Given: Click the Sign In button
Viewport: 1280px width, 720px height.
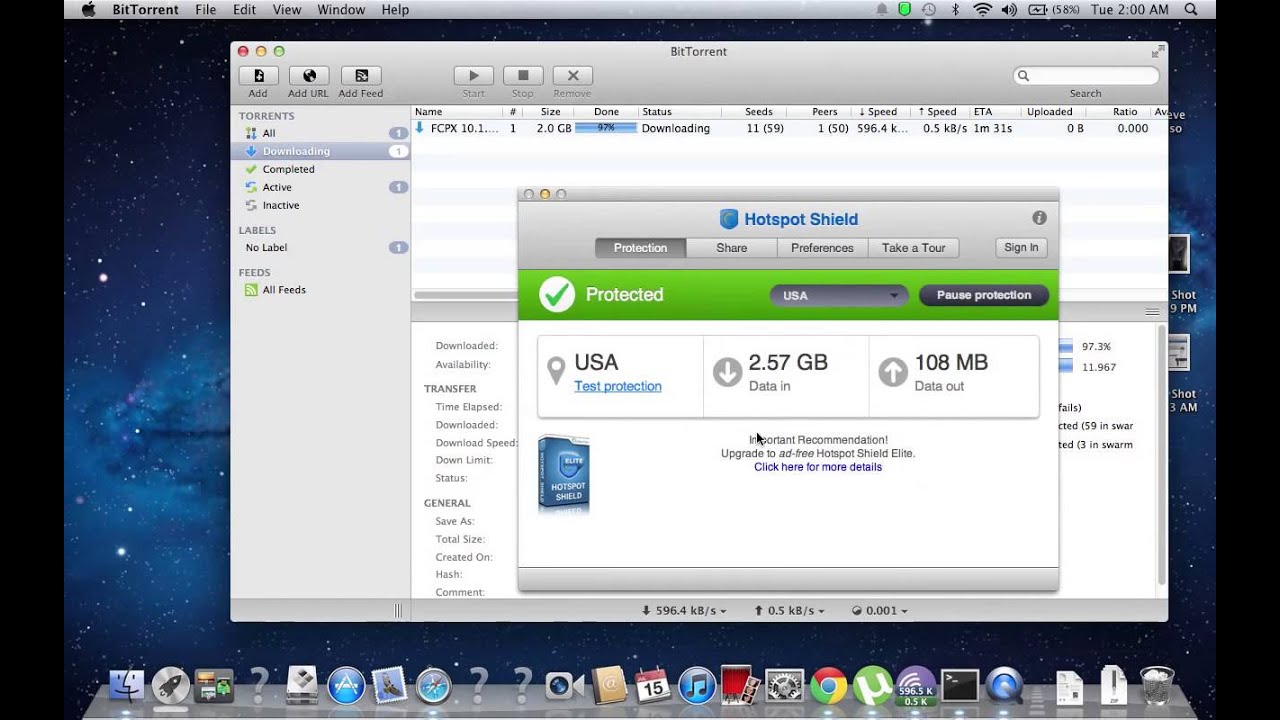Looking at the screenshot, I should (1021, 248).
